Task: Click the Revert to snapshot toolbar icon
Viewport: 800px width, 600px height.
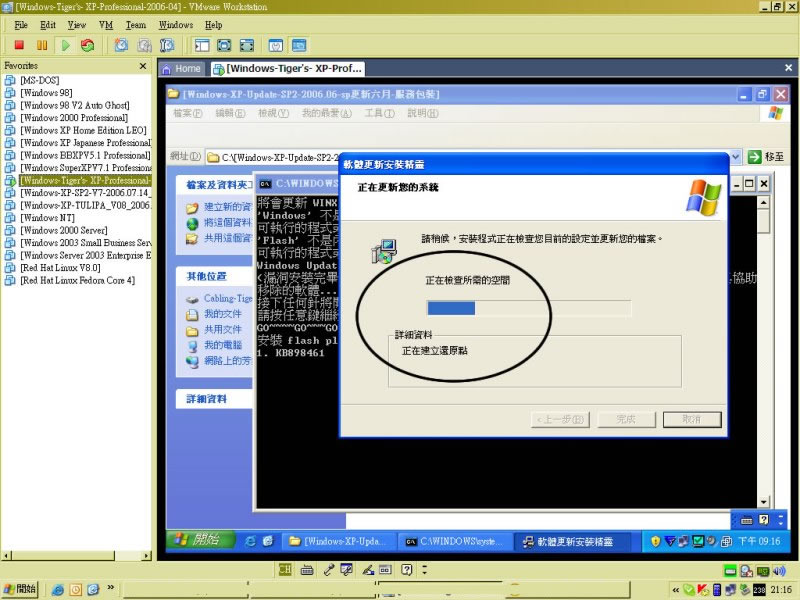Action: 144,45
